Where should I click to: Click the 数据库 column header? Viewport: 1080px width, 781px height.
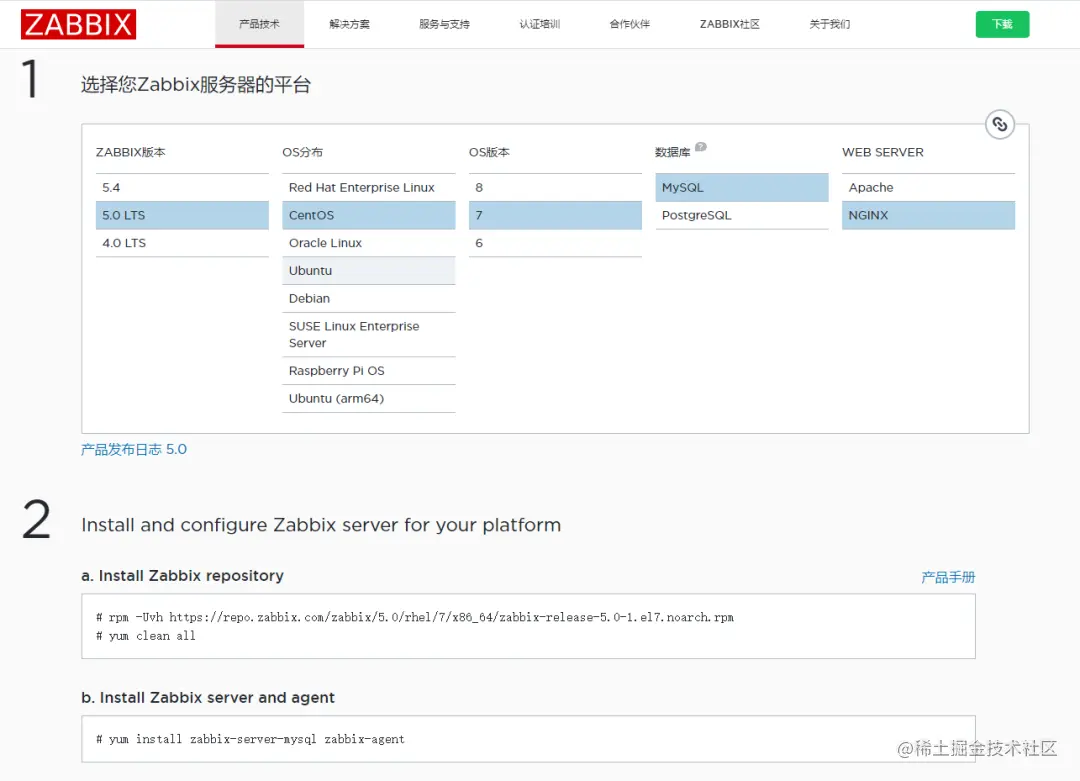672,152
